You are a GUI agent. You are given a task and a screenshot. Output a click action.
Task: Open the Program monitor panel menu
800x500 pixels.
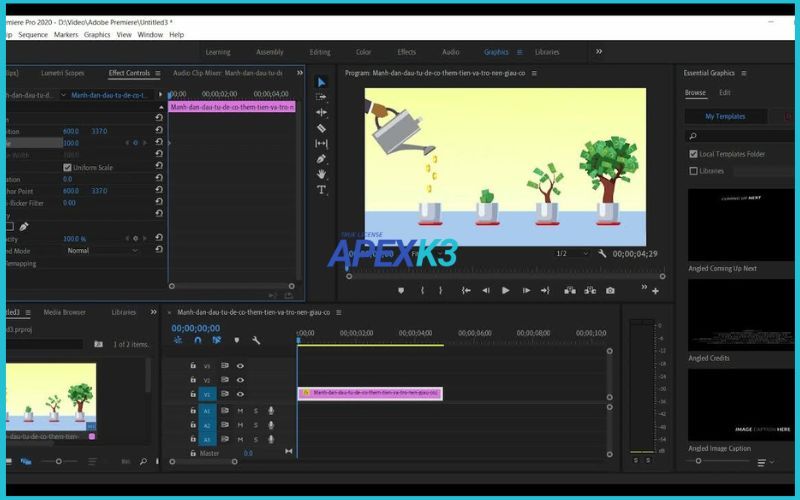pos(534,73)
